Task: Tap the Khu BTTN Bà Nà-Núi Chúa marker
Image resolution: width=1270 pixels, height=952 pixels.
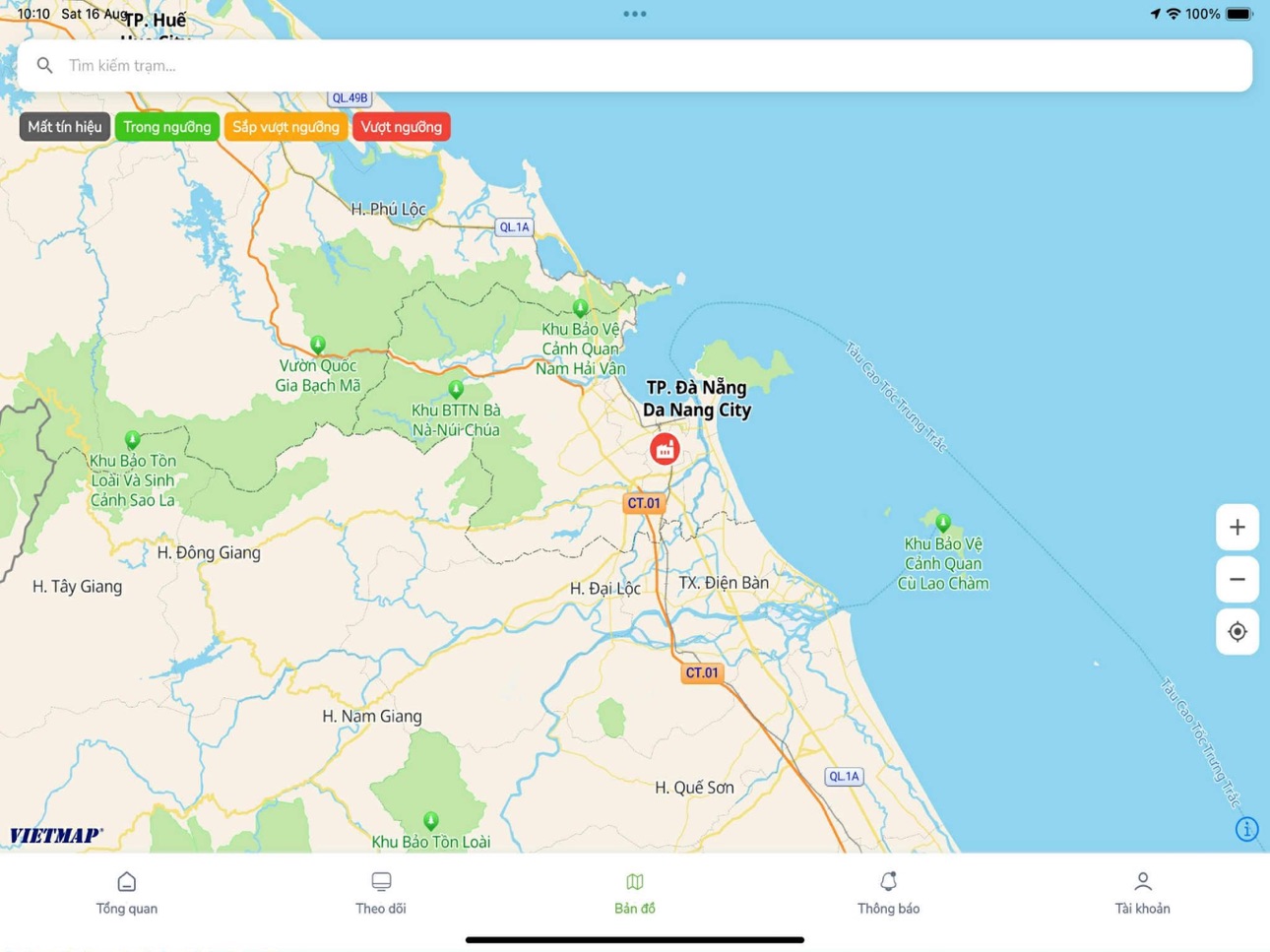Action: [456, 389]
